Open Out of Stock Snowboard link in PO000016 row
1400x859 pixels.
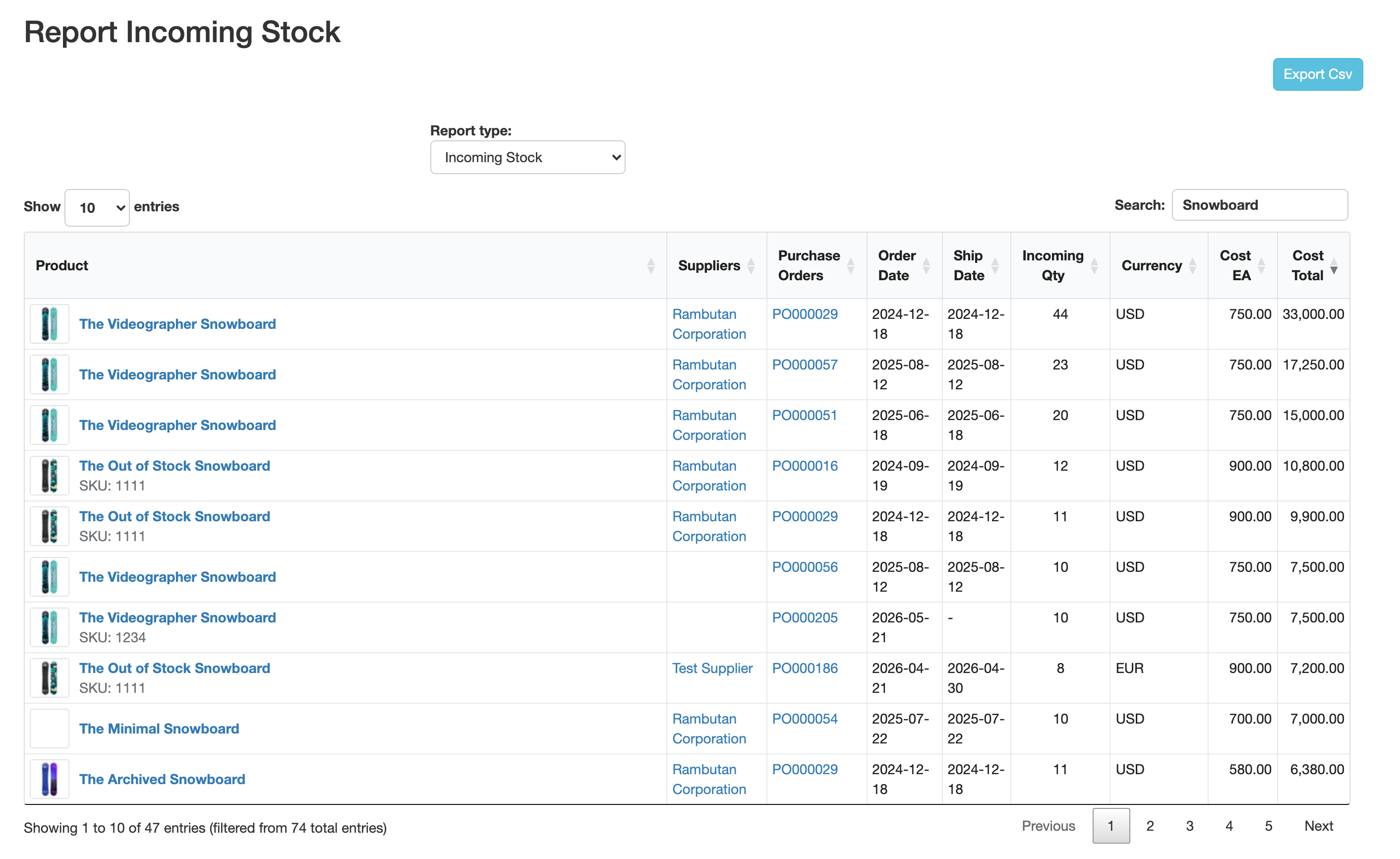pos(175,466)
